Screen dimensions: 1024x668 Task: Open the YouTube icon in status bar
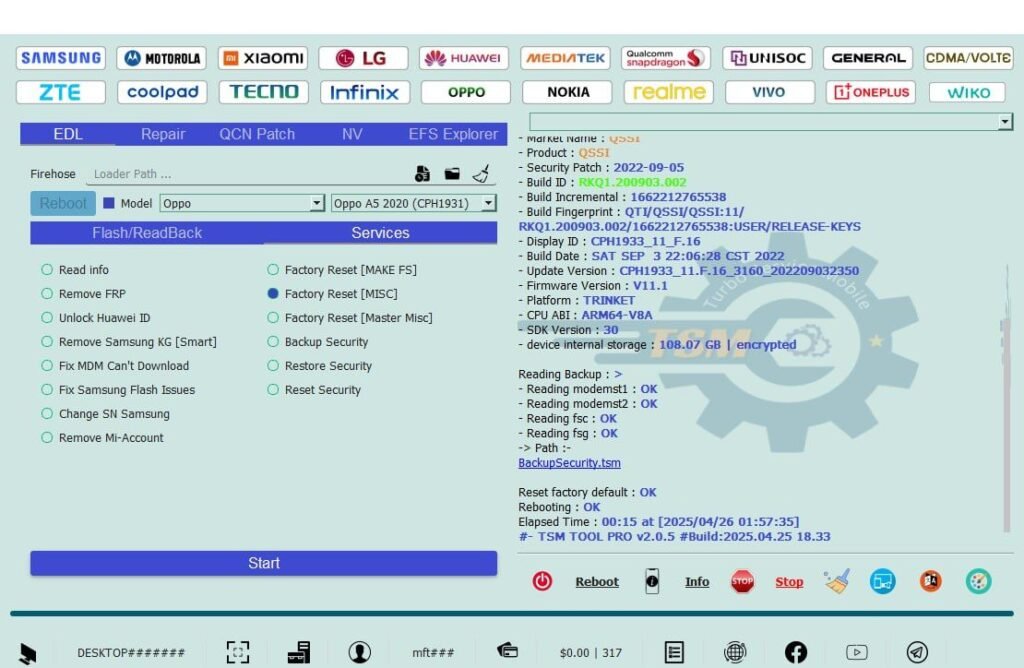coord(857,652)
